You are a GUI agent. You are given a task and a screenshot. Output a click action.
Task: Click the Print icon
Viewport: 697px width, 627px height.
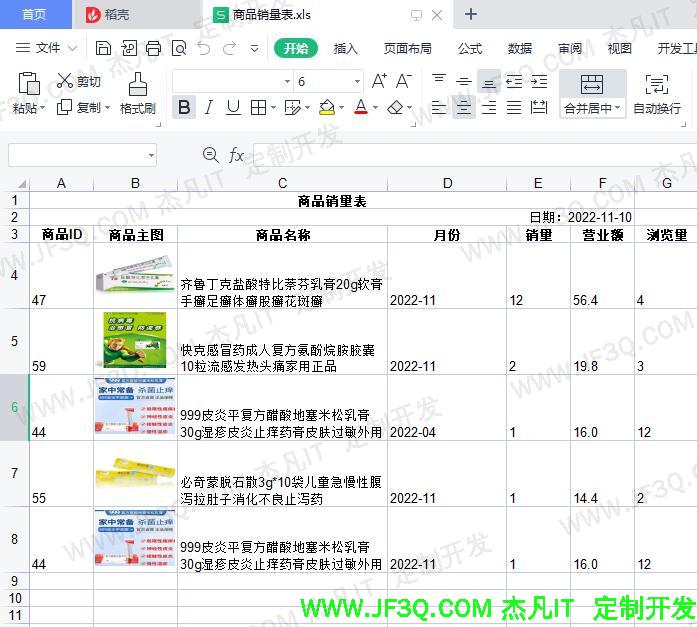(154, 48)
